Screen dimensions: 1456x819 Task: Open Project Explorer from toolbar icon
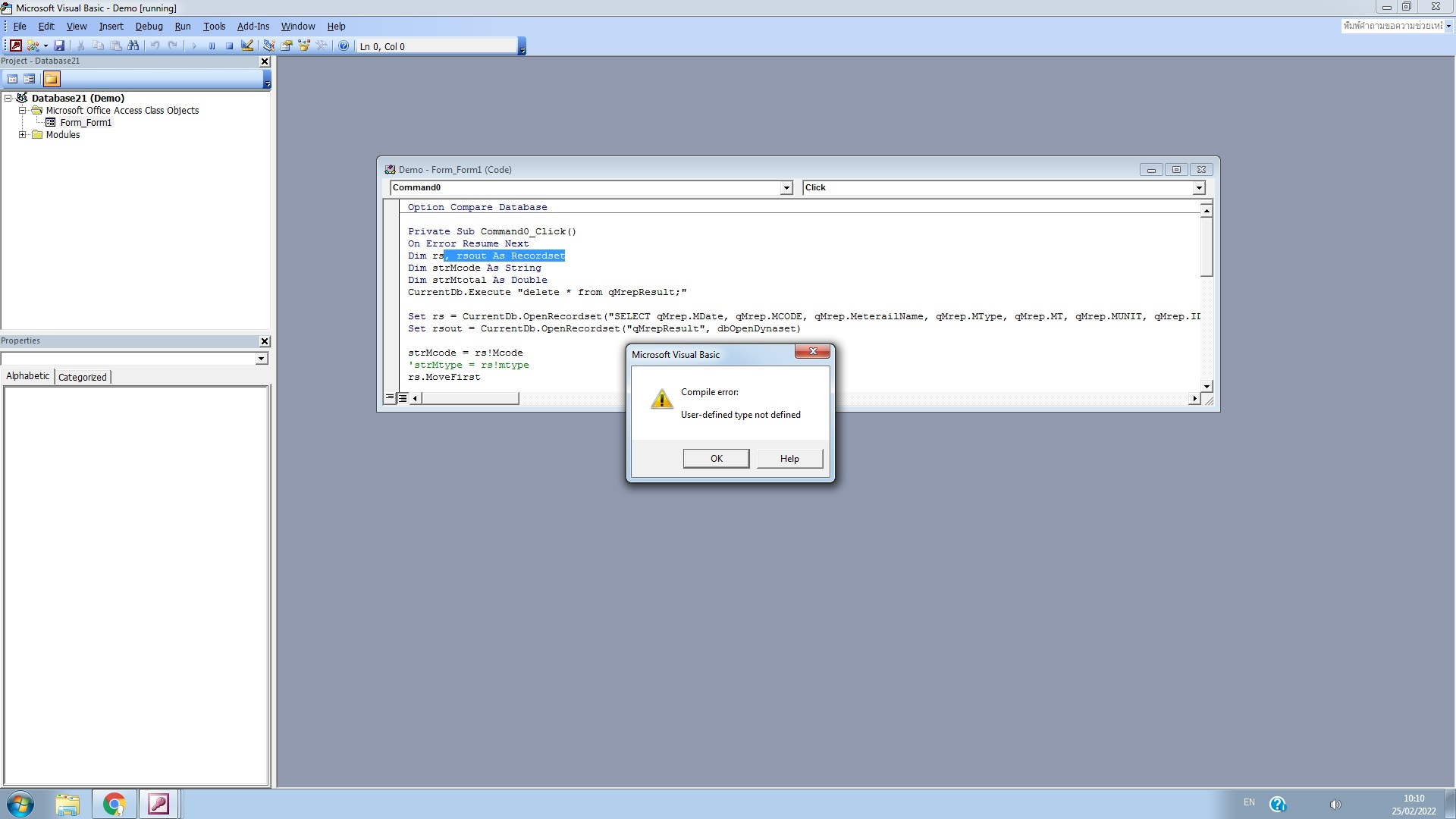[x=268, y=46]
